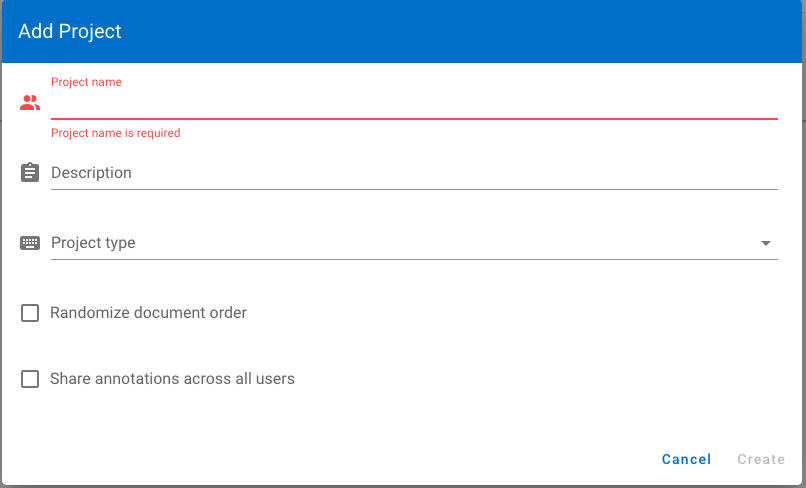Image resolution: width=806 pixels, height=488 pixels.
Task: Open the Project type select field
Action: pyautogui.click(x=414, y=243)
